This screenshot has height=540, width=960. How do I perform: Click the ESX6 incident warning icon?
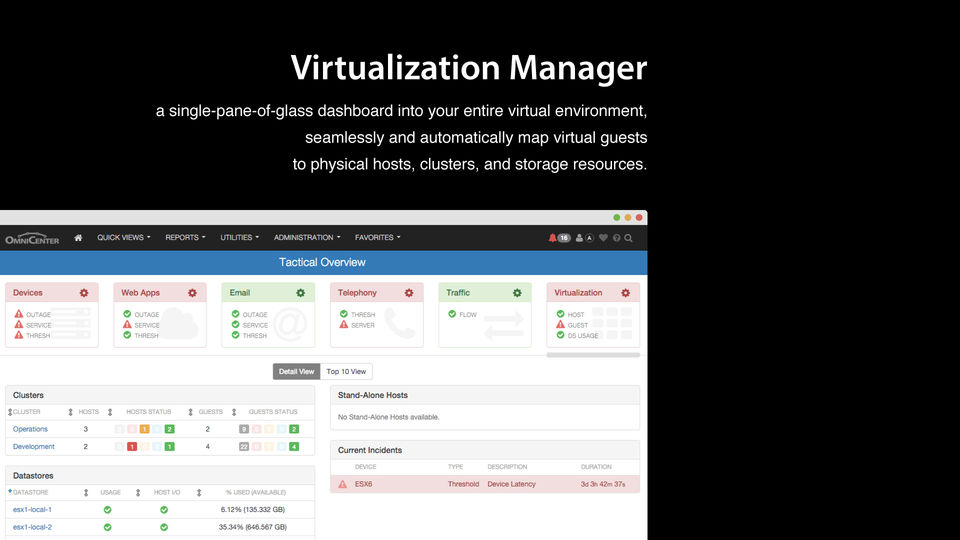pos(343,484)
